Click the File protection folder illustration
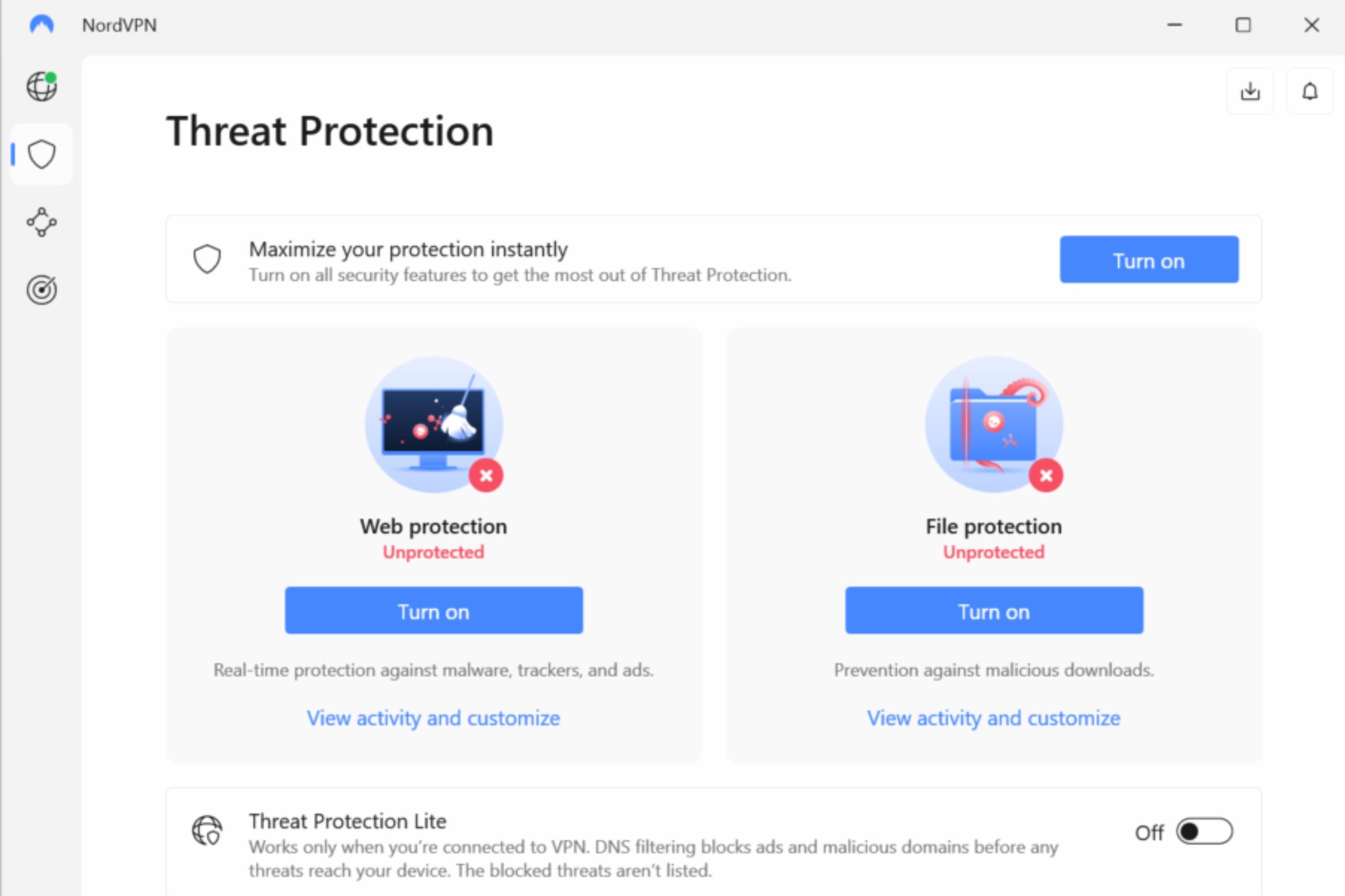The height and width of the screenshot is (896, 1345). click(x=994, y=425)
